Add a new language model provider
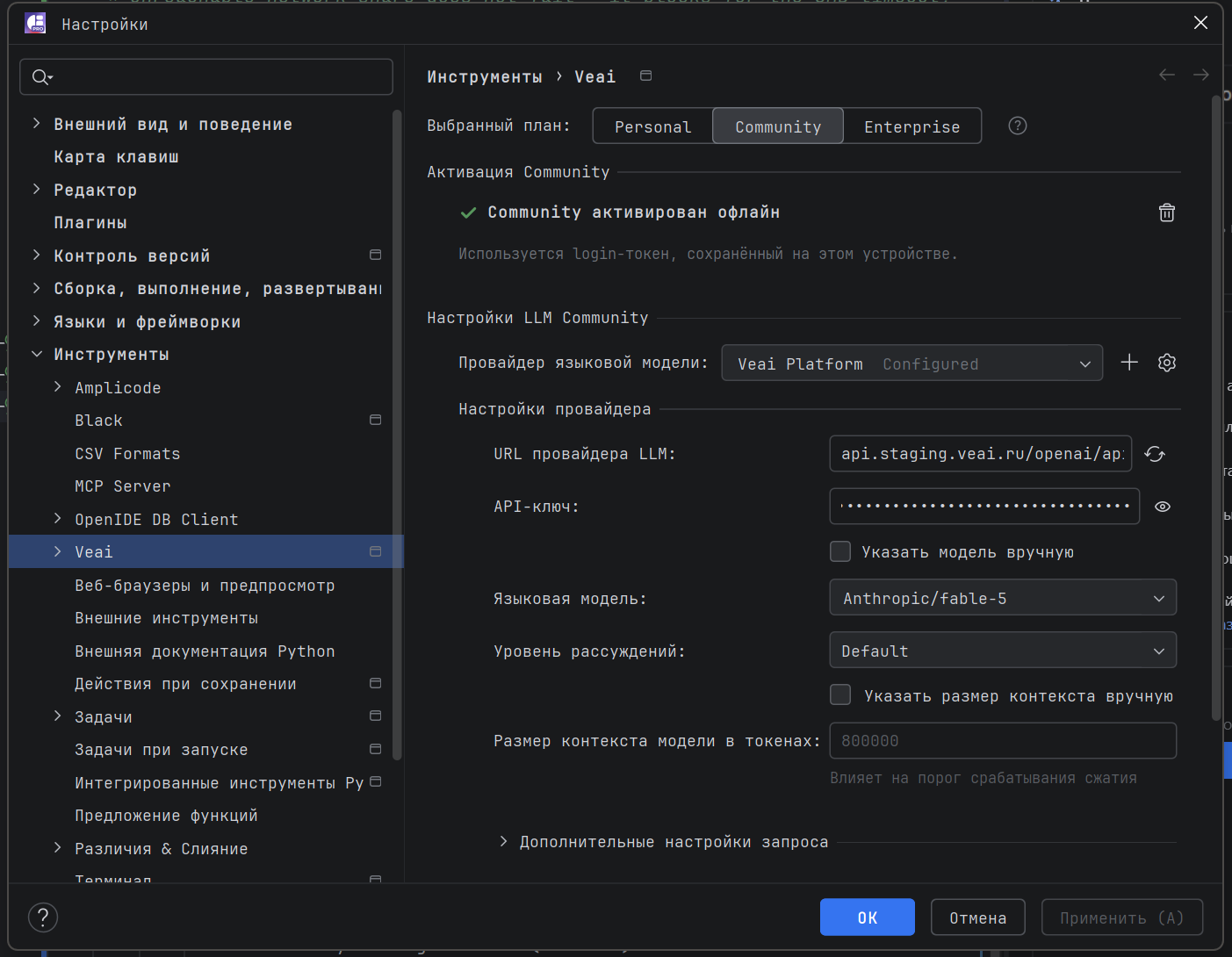The width and height of the screenshot is (1232, 957). point(1129,363)
